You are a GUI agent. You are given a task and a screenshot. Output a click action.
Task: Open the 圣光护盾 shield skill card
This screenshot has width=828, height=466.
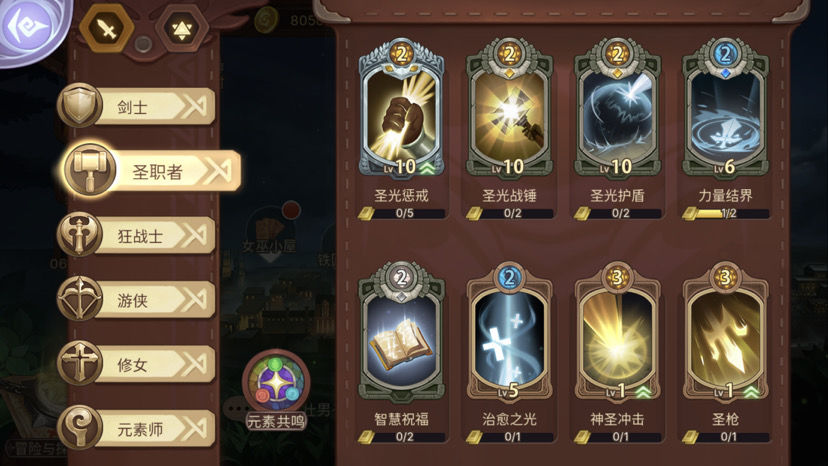617,110
